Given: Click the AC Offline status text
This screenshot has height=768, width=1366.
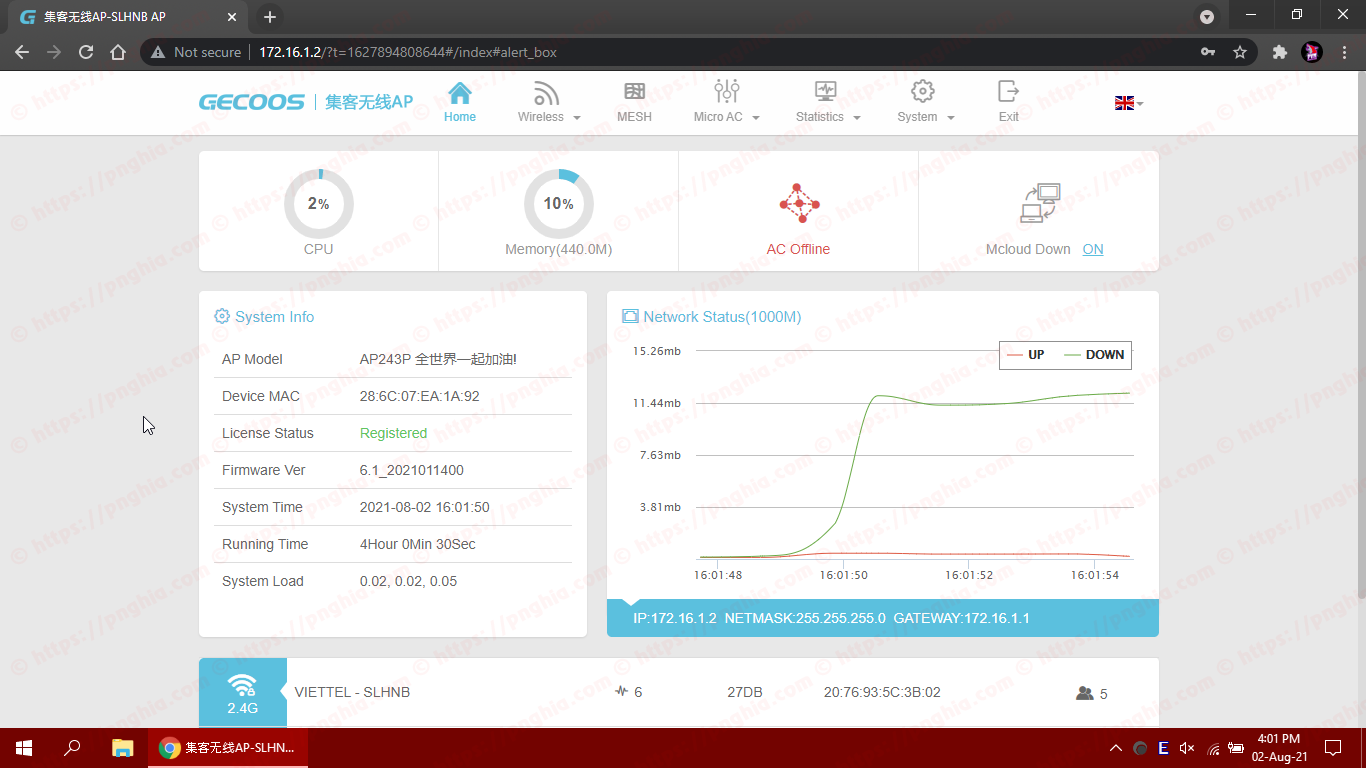Looking at the screenshot, I should (798, 249).
